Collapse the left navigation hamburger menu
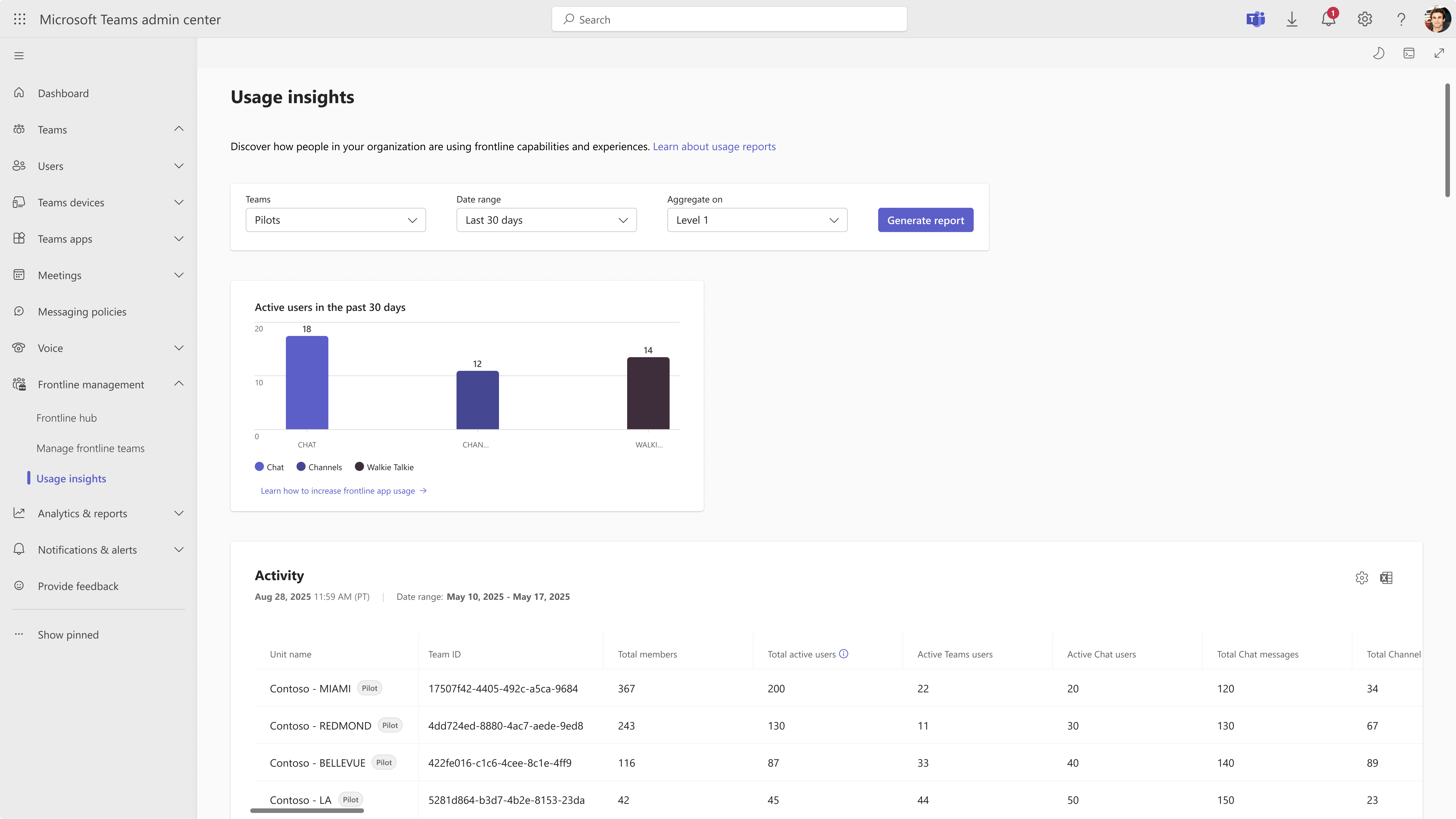Viewport: 1456px width, 819px height. [19, 55]
